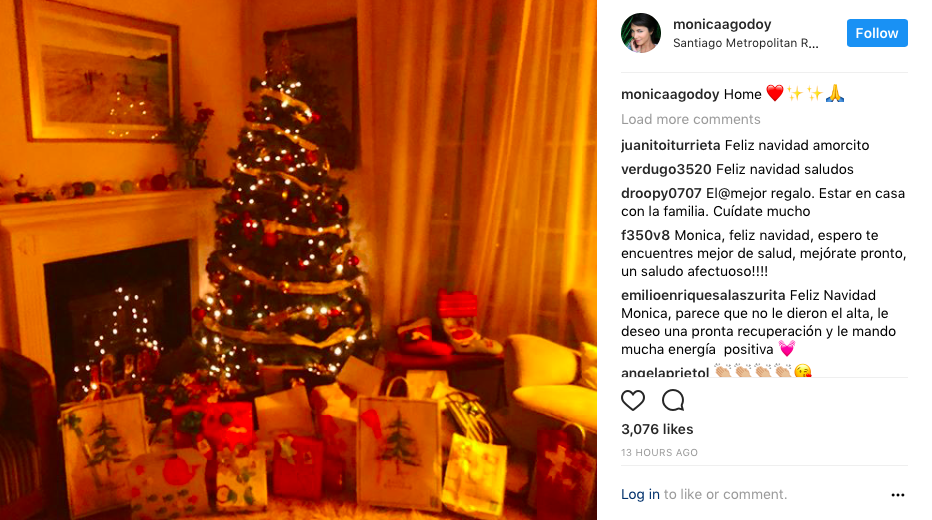View the 3,076 likes list
Image resolution: width=932 pixels, height=520 pixels.
pos(657,429)
